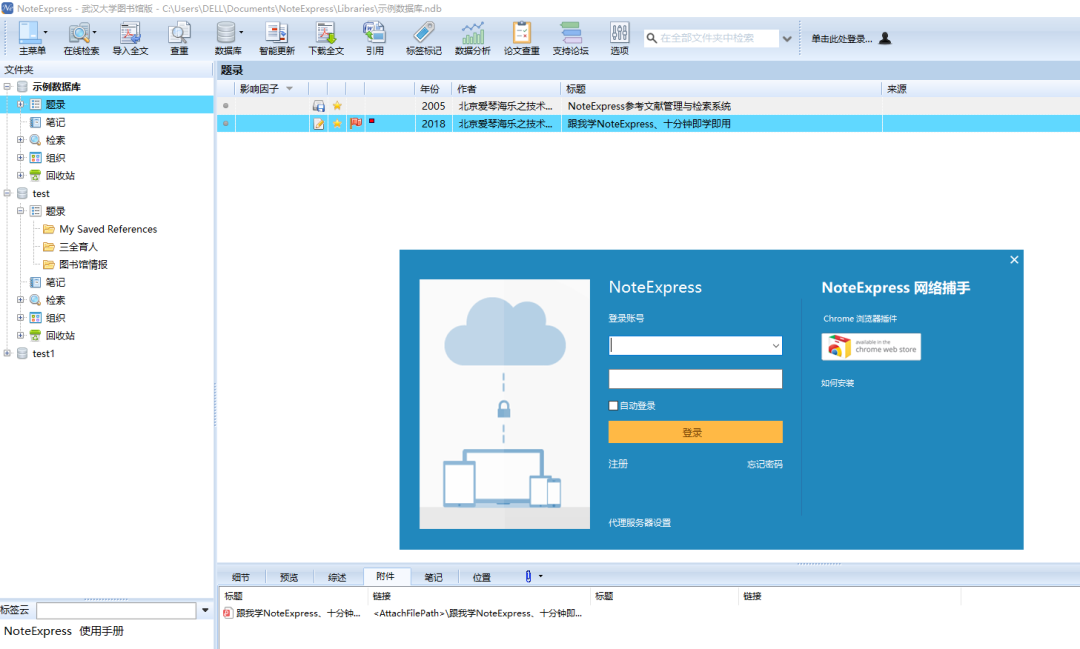Open the 在线检索 online search tool
This screenshot has width=1080, height=649.
click(x=81, y=38)
